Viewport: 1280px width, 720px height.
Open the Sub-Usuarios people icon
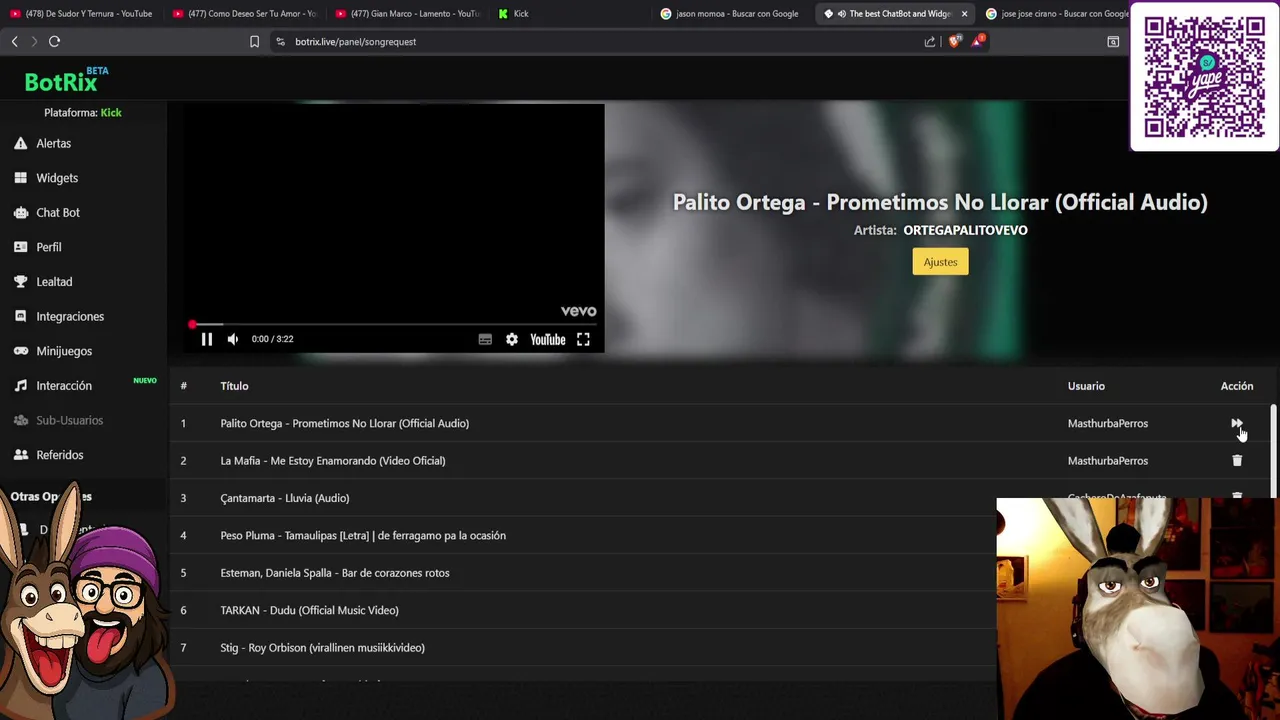[x=20, y=420]
